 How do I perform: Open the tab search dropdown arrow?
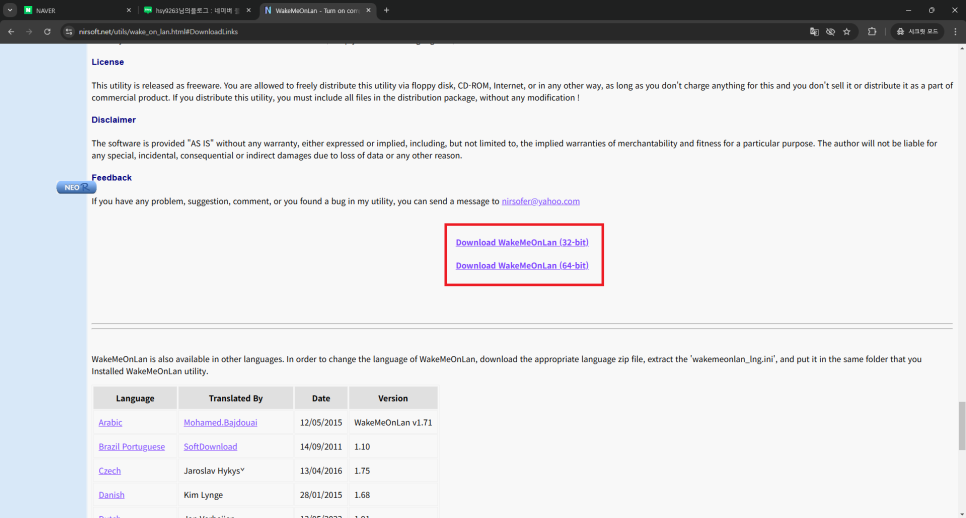(x=10, y=10)
